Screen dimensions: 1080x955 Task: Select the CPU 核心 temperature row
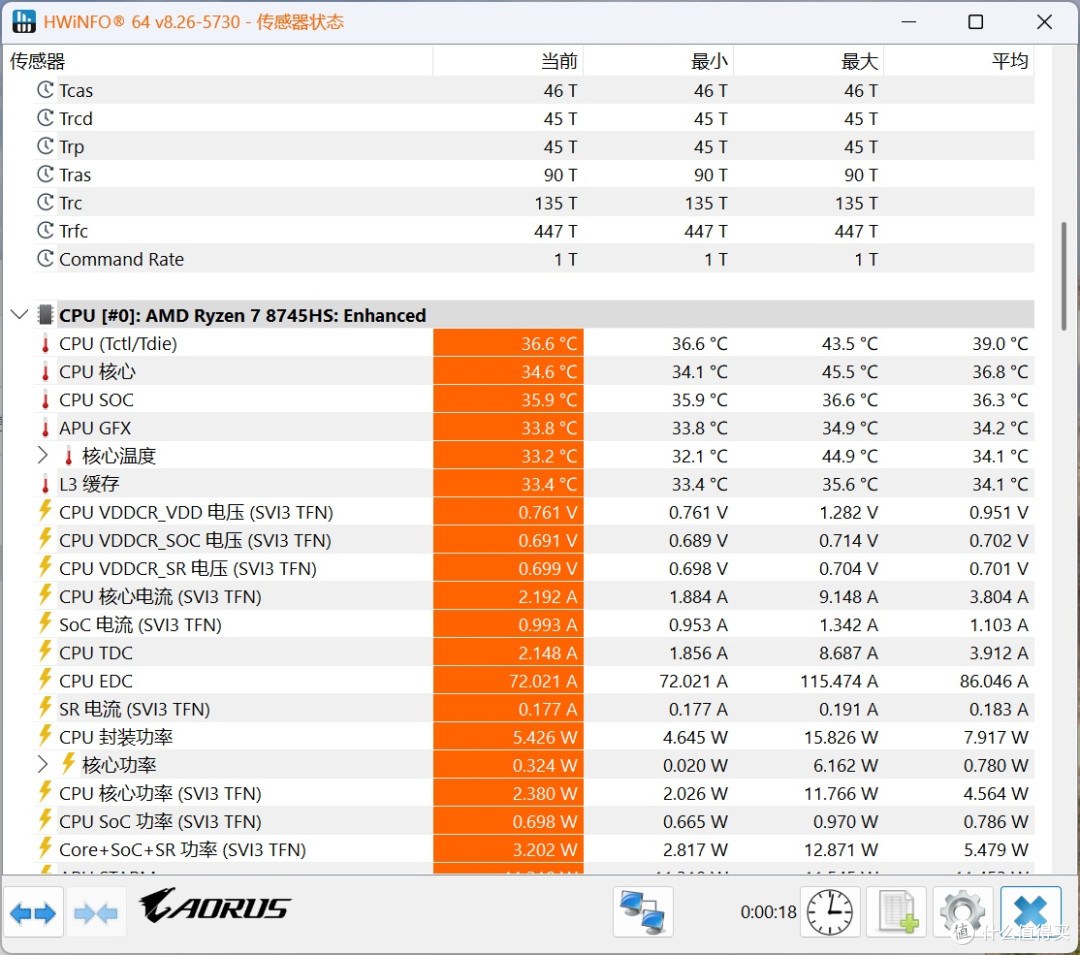534,372
